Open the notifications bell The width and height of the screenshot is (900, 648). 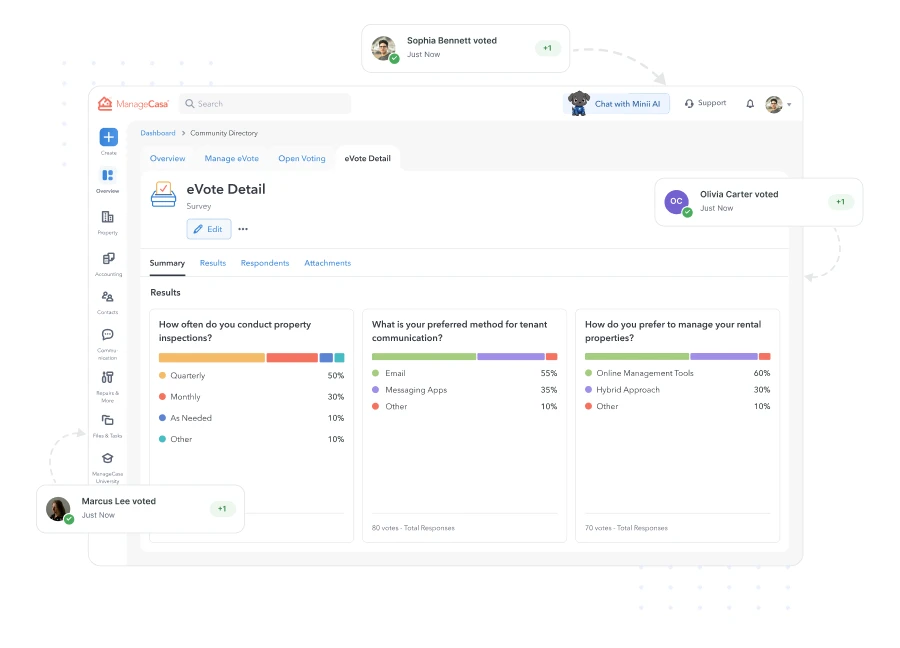(x=750, y=104)
